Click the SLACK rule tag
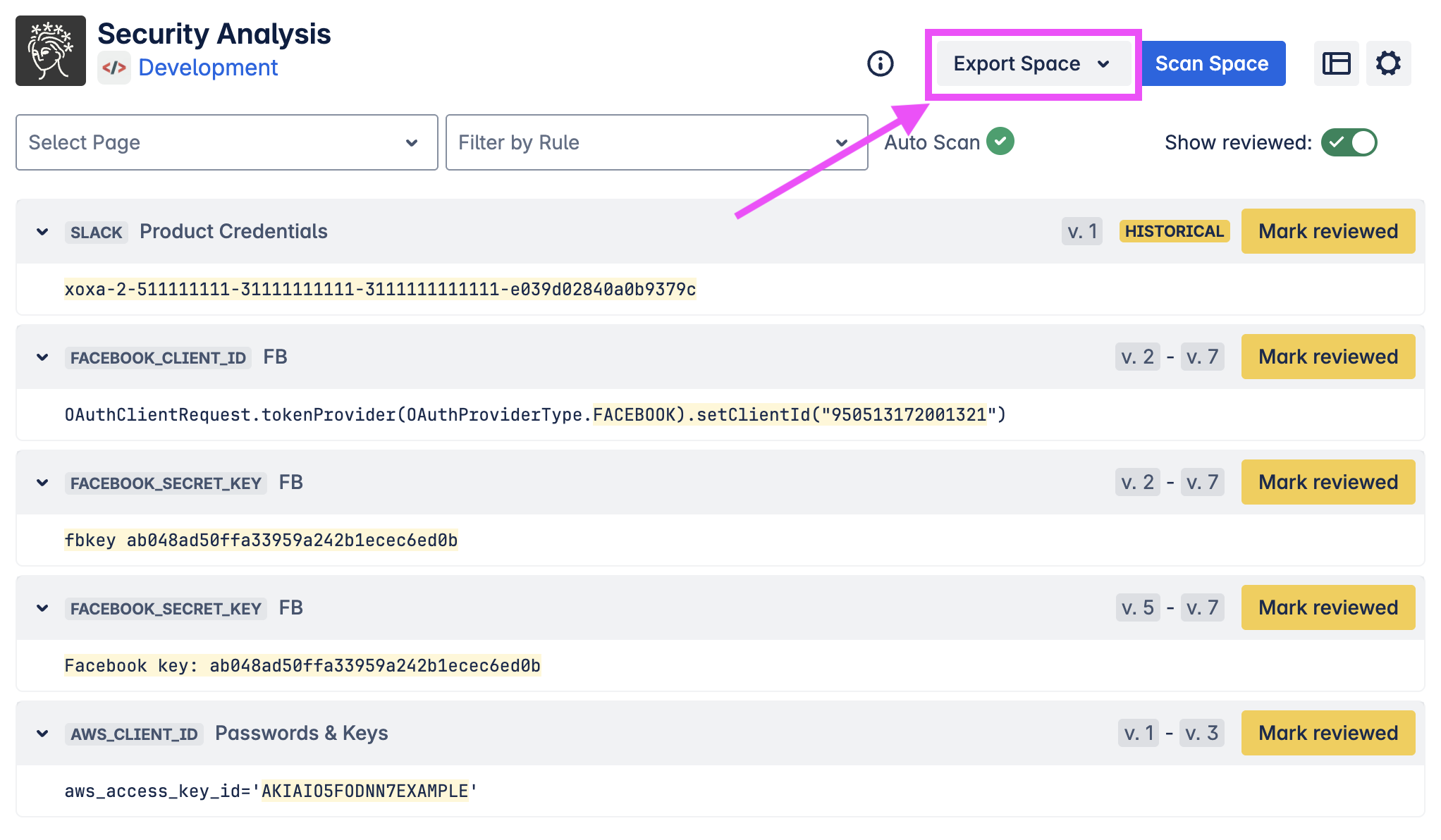The width and height of the screenshot is (1441, 840). tap(96, 232)
